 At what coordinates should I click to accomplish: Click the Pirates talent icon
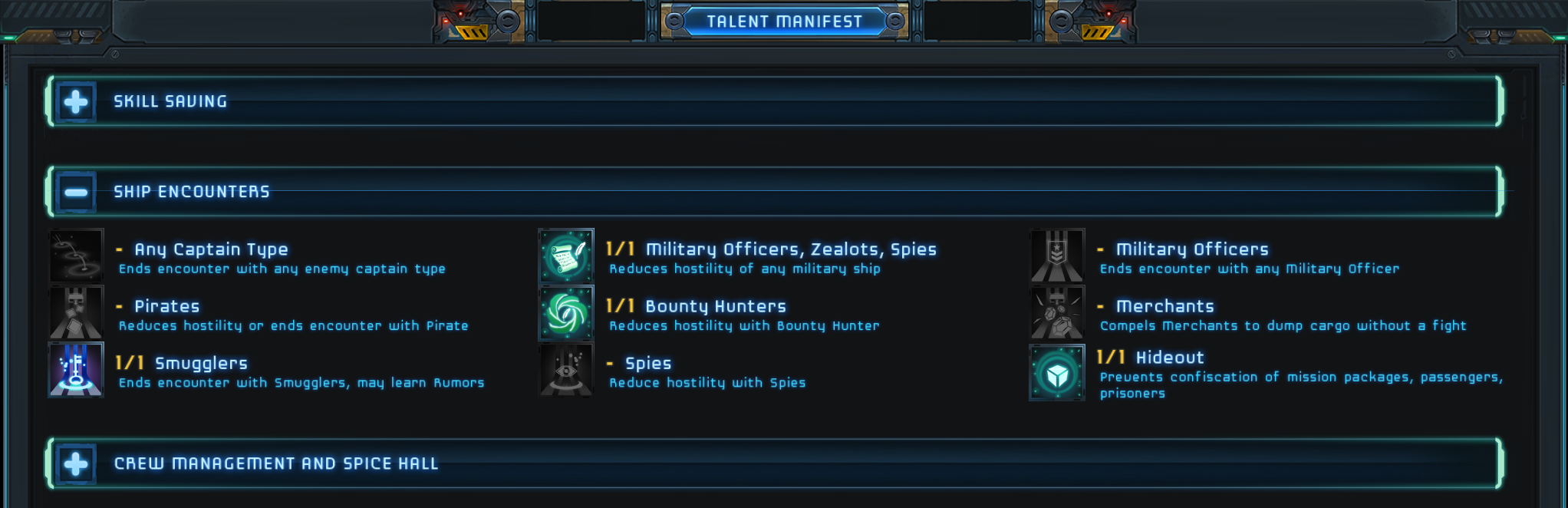pyautogui.click(x=76, y=312)
